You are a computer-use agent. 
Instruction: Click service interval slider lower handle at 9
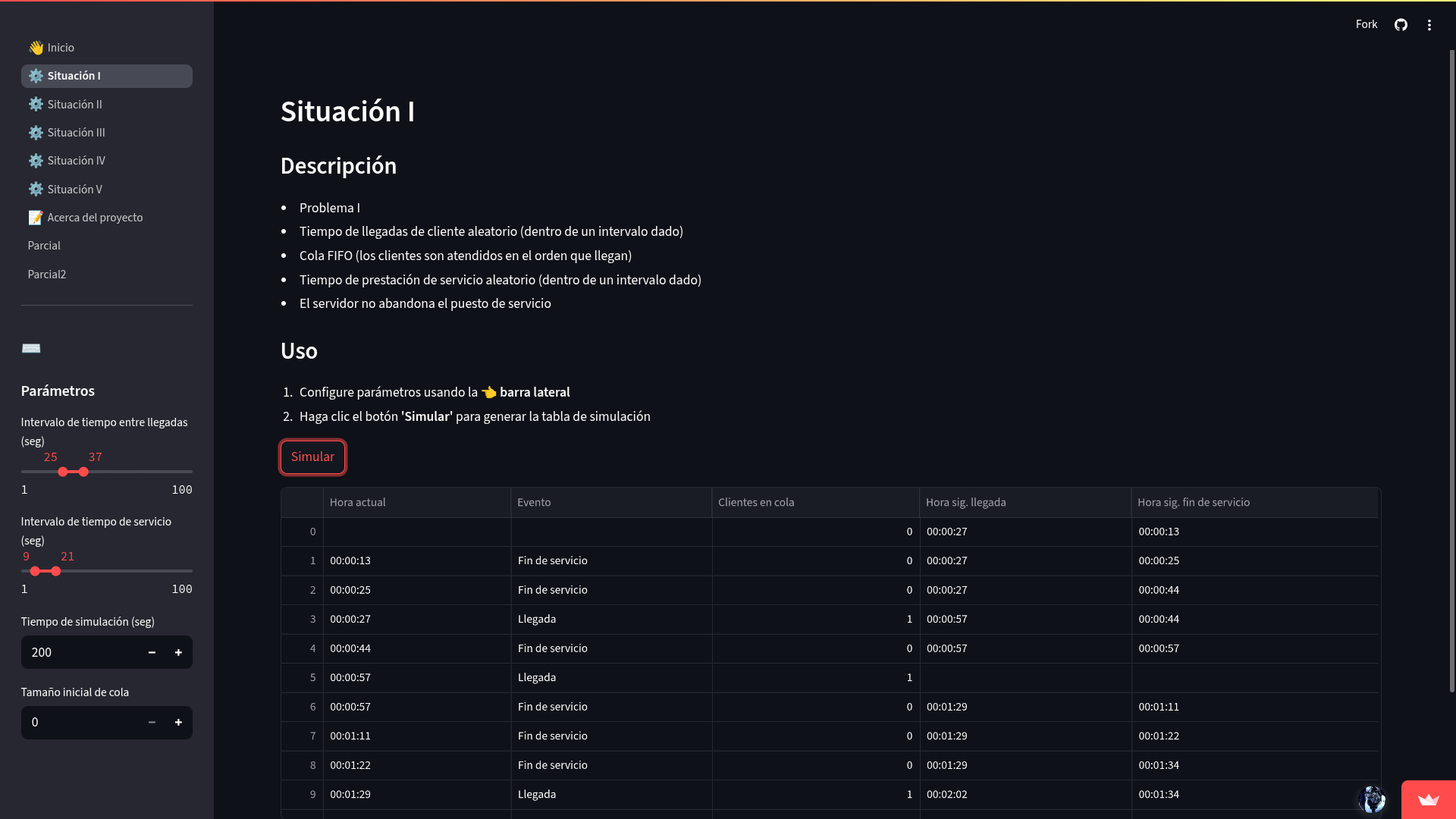[x=35, y=571]
